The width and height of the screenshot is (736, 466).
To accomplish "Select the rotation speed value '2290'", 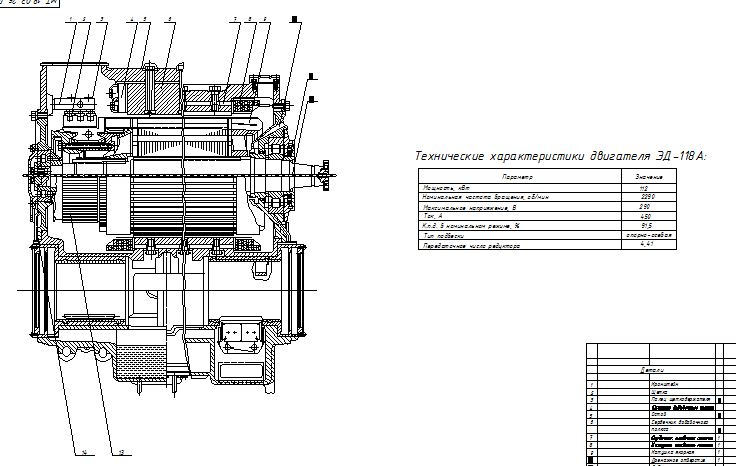I will coord(647,197).
